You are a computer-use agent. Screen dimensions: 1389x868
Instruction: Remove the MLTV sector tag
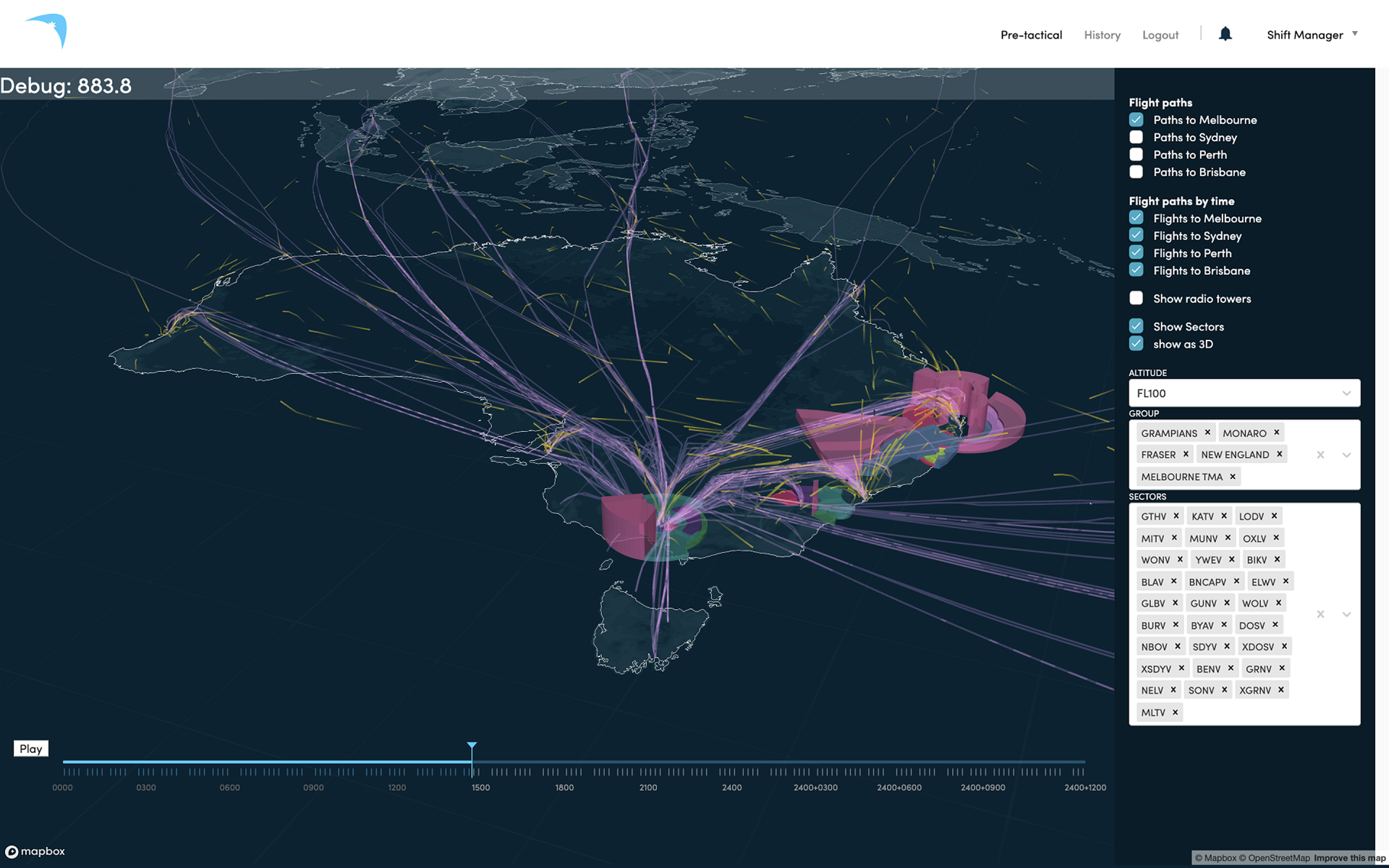[x=1176, y=712]
